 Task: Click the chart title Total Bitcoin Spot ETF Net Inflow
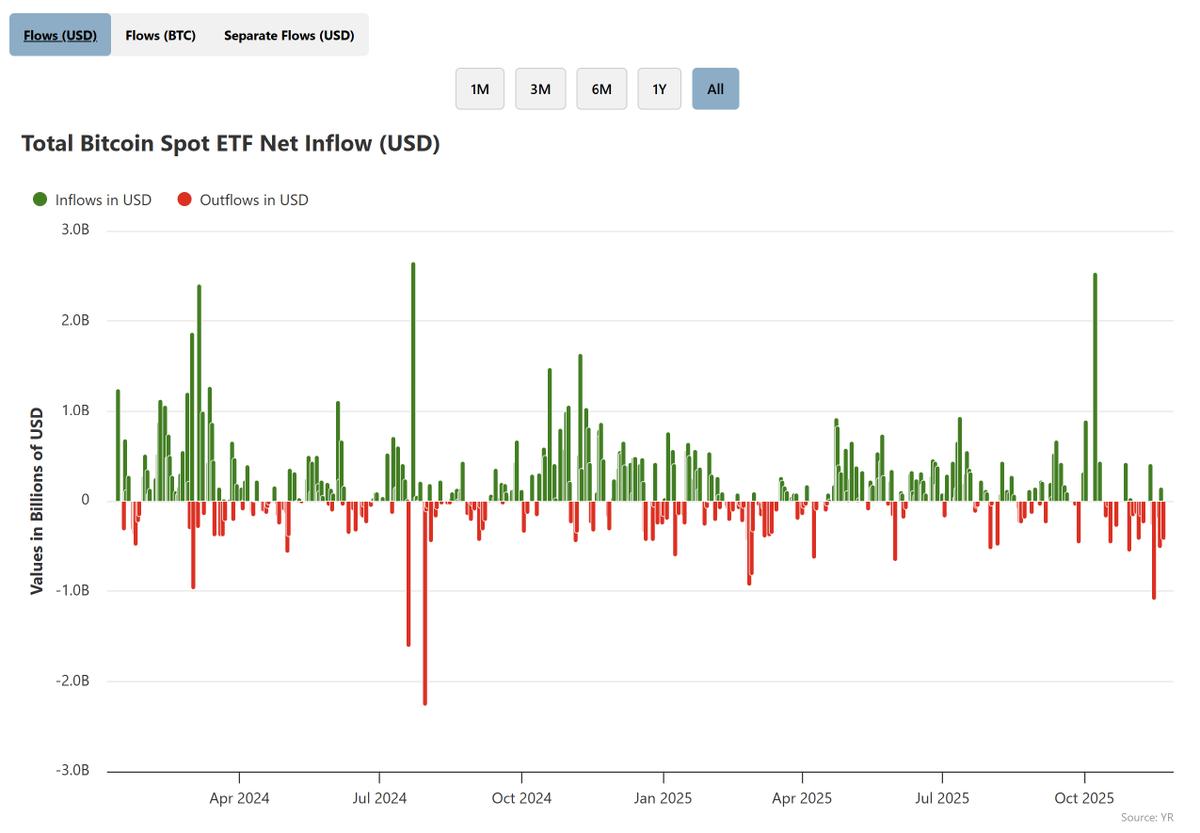231,144
